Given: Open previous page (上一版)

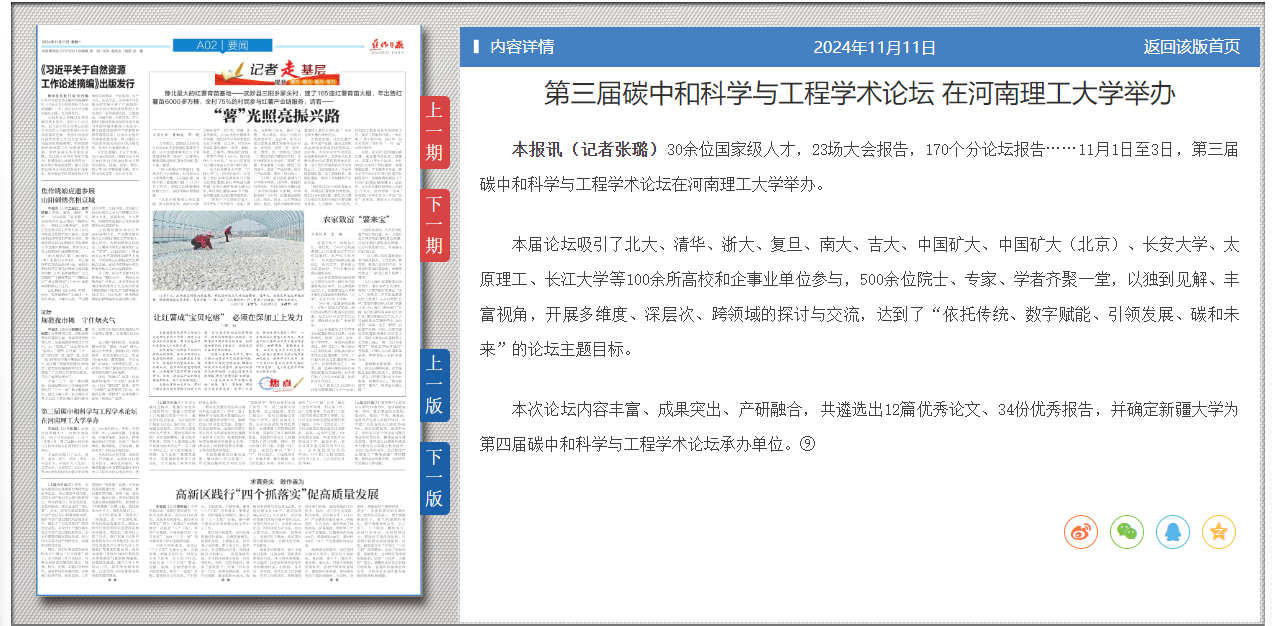Looking at the screenshot, I should pos(434,385).
